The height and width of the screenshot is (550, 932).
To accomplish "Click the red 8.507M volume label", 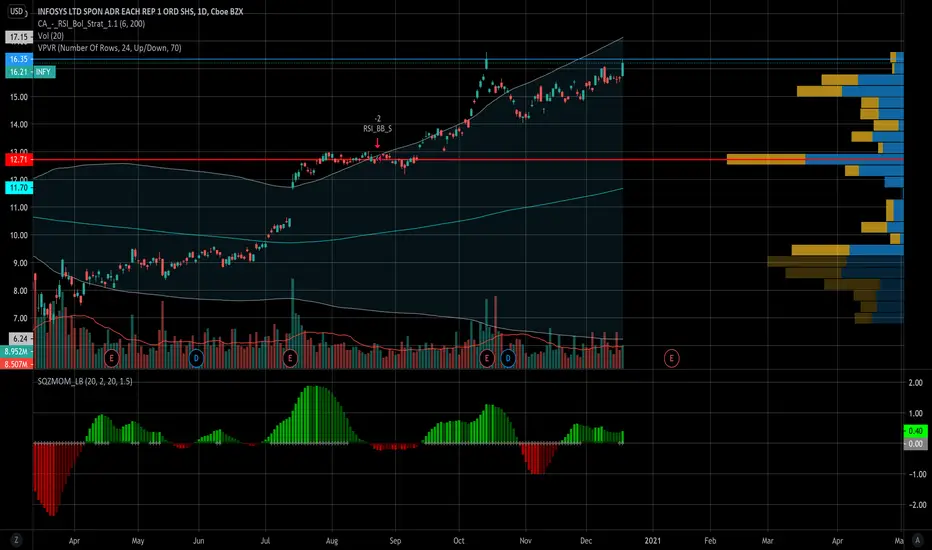I will click(17, 364).
